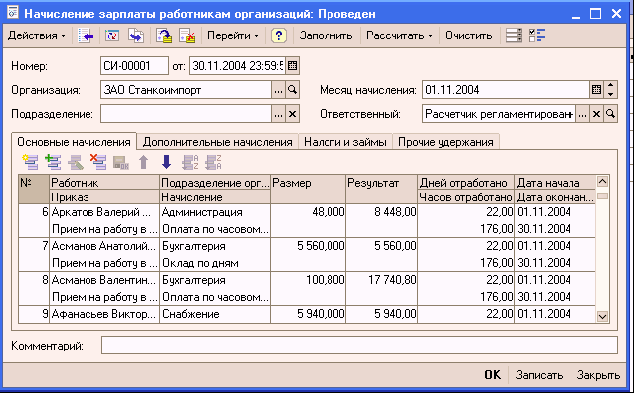Image resolution: width=634 pixels, height=393 pixels.
Task: Clear the Подразделение field with X
Action: 292,114
